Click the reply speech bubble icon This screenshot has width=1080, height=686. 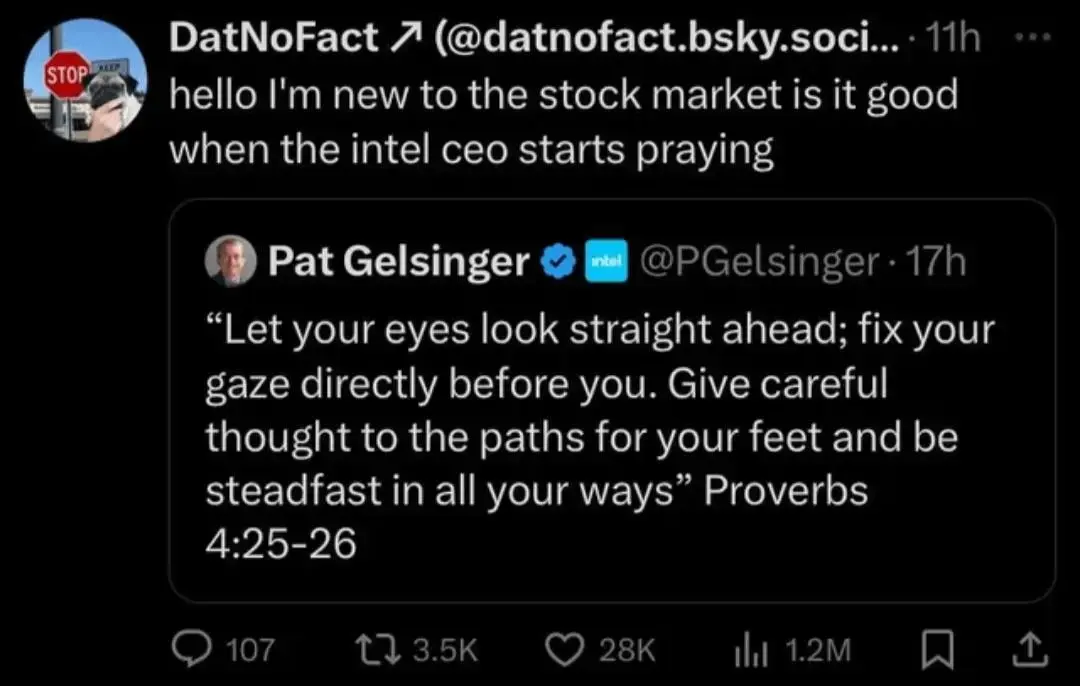coord(189,650)
